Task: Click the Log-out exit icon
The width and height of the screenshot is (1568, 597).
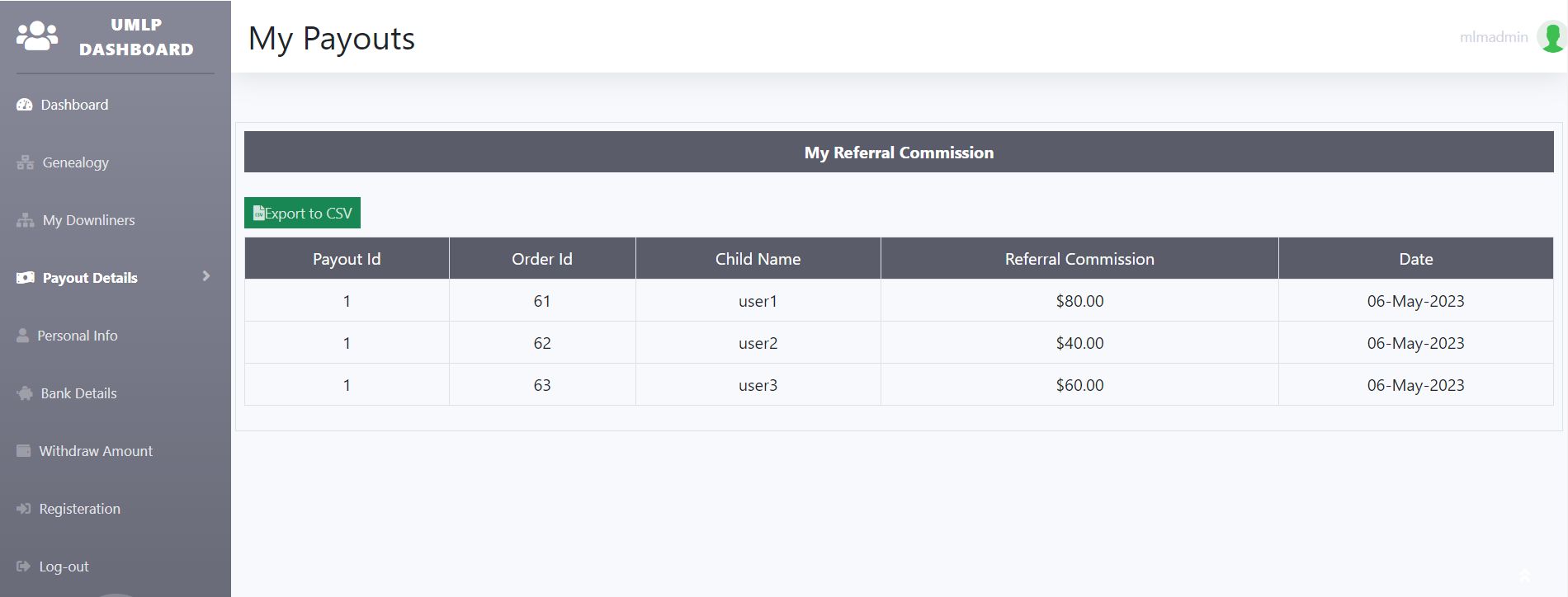Action: 23,566
